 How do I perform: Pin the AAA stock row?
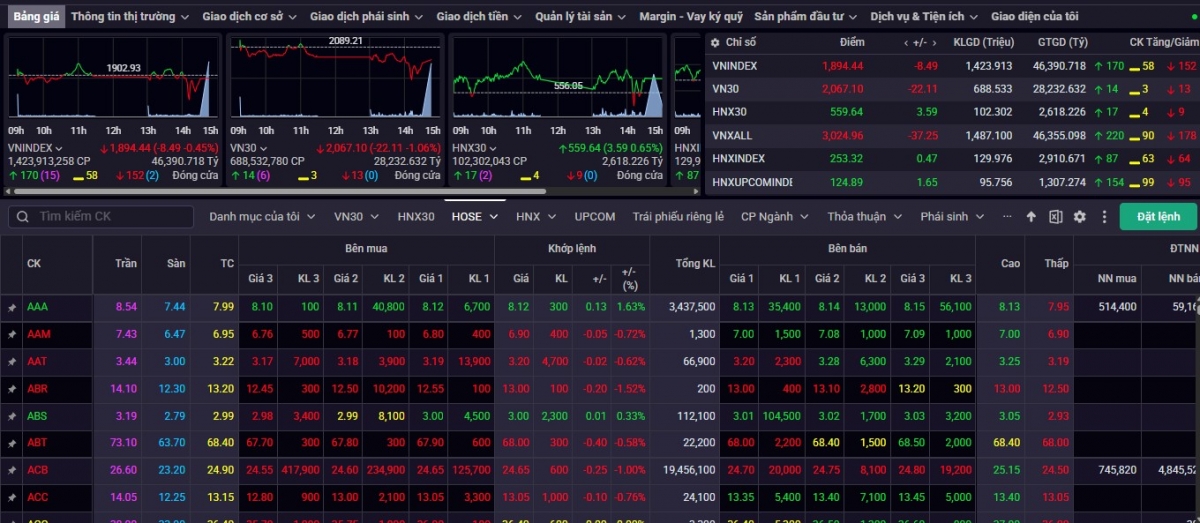point(12,307)
